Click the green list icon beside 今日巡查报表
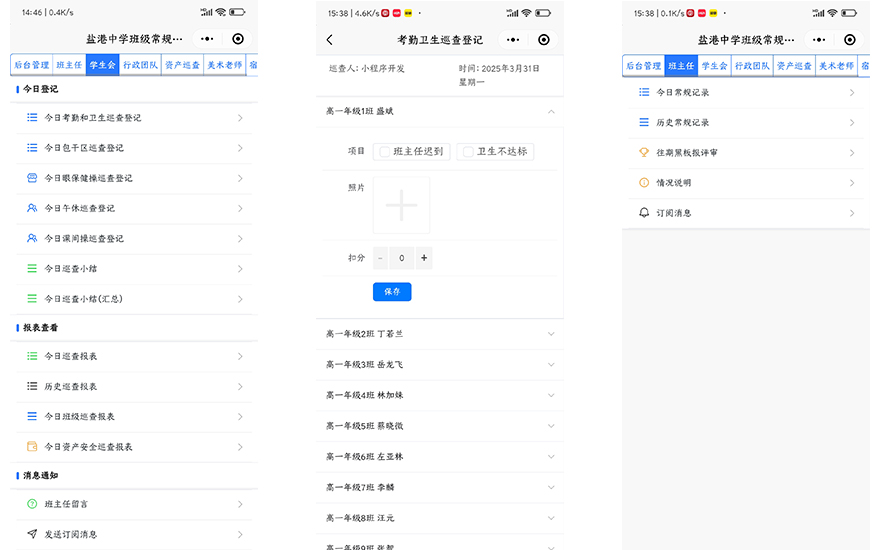The image size is (880, 550). coord(32,356)
